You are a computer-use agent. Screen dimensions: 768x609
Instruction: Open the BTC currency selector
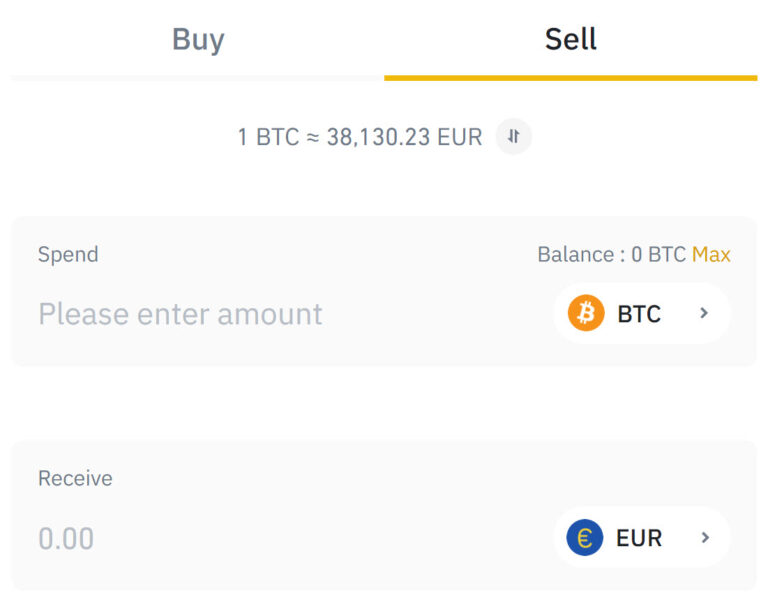642,313
